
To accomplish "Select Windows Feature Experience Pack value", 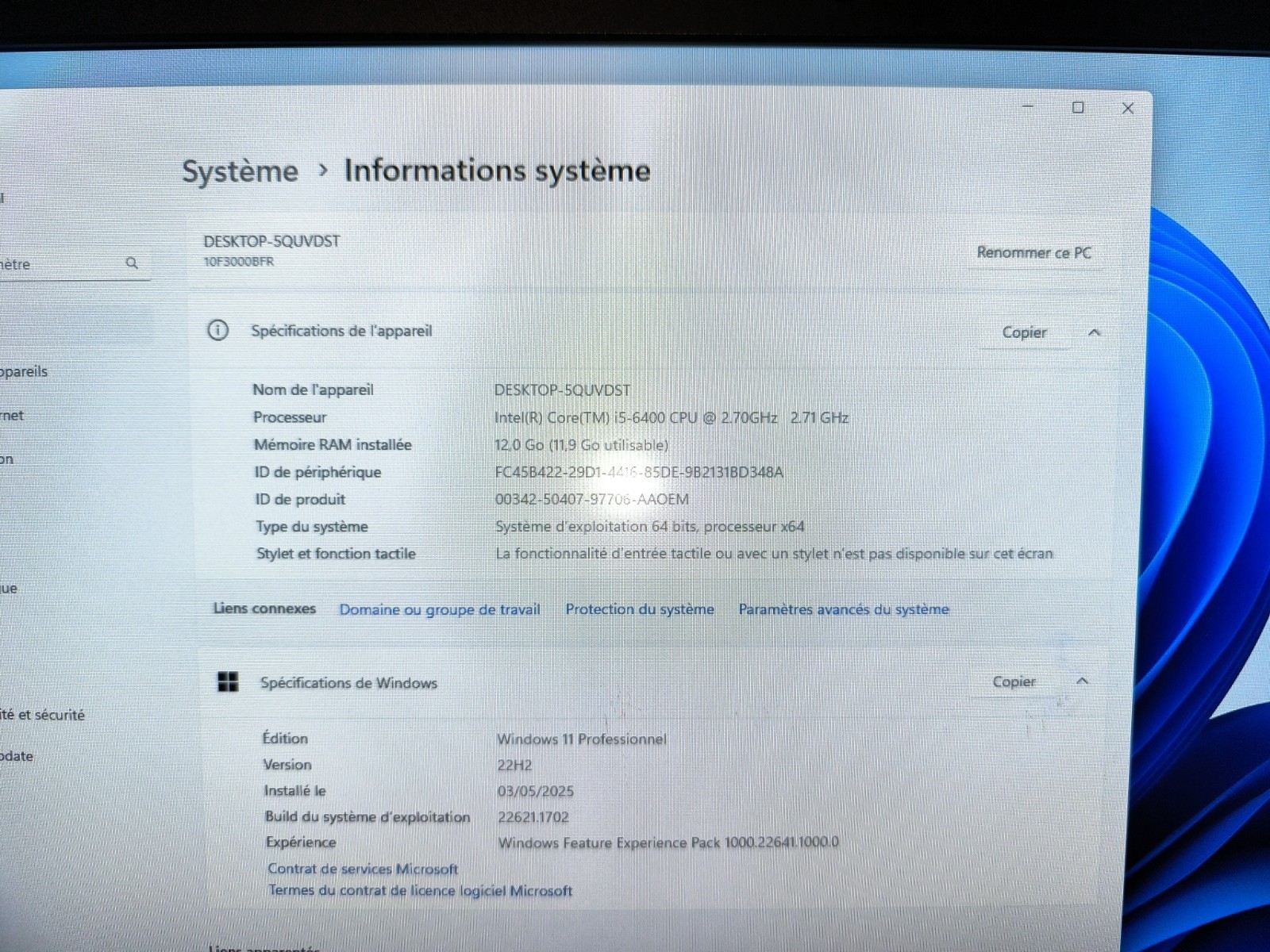I will coord(668,843).
